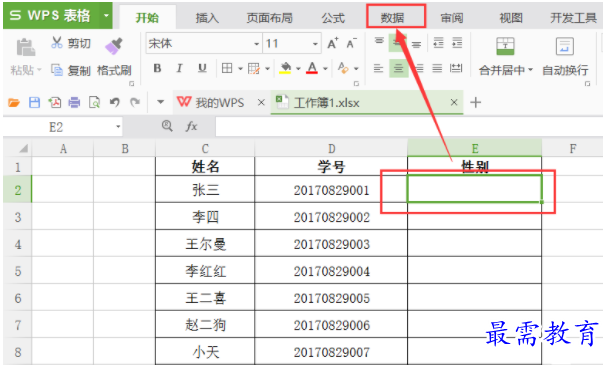Click the redo arrow icon
Viewport: 607px width, 365px height.
(x=135, y=103)
